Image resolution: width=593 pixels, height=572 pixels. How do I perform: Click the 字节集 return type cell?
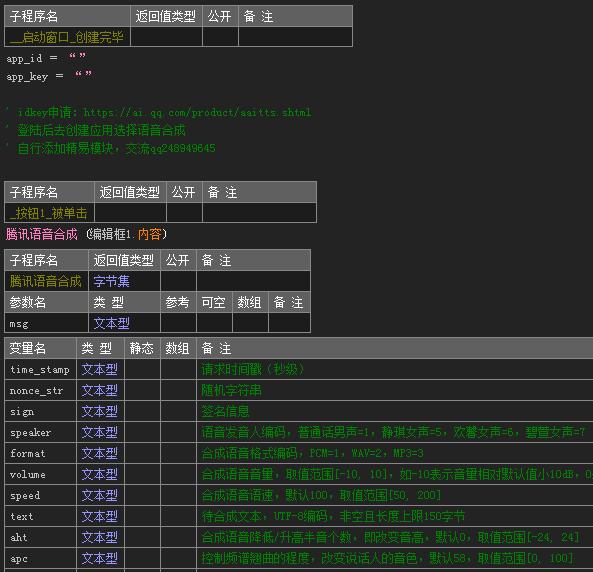point(124,281)
